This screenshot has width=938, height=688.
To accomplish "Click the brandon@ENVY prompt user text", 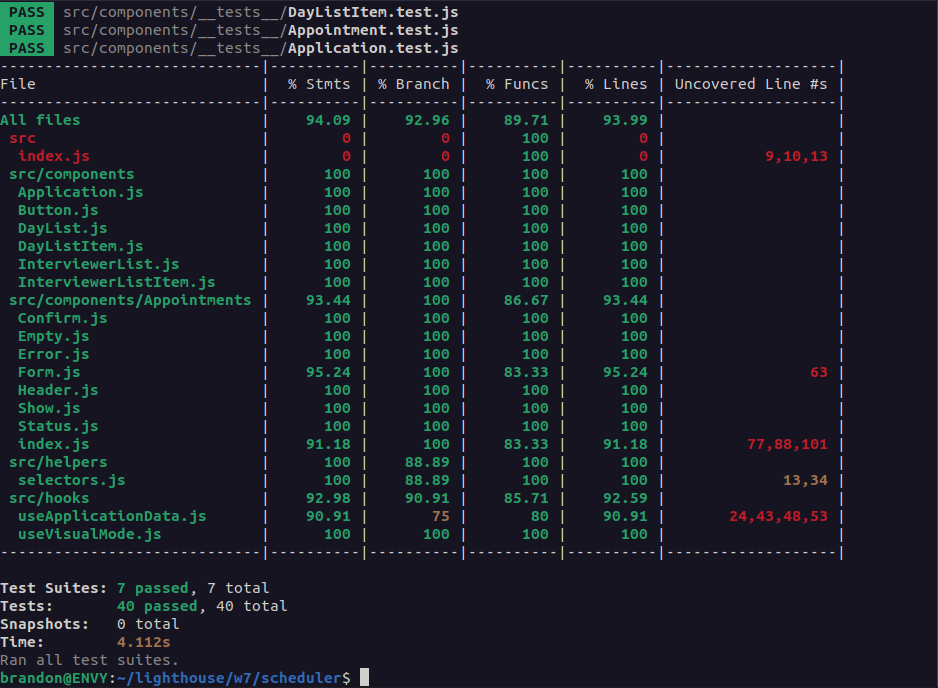I will [54, 678].
